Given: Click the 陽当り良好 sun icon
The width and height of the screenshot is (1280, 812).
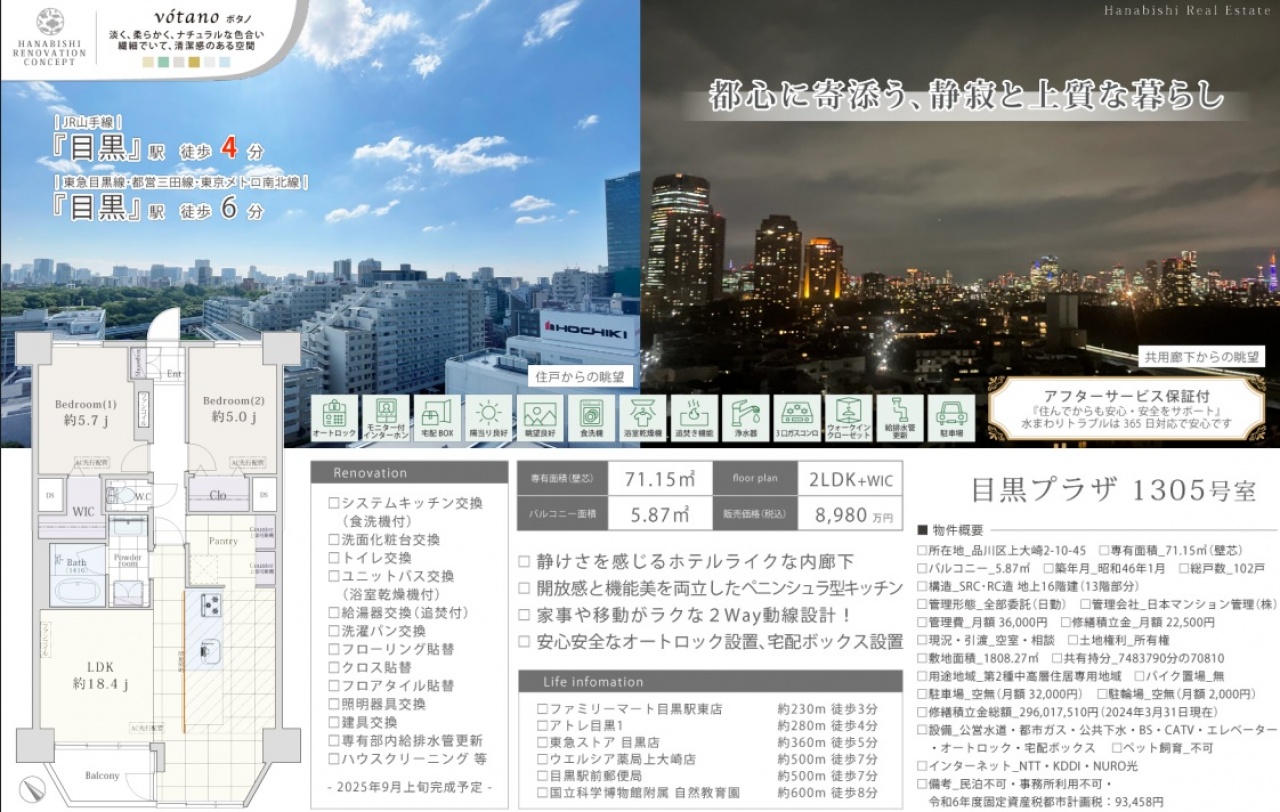Looking at the screenshot, I should click(488, 419).
